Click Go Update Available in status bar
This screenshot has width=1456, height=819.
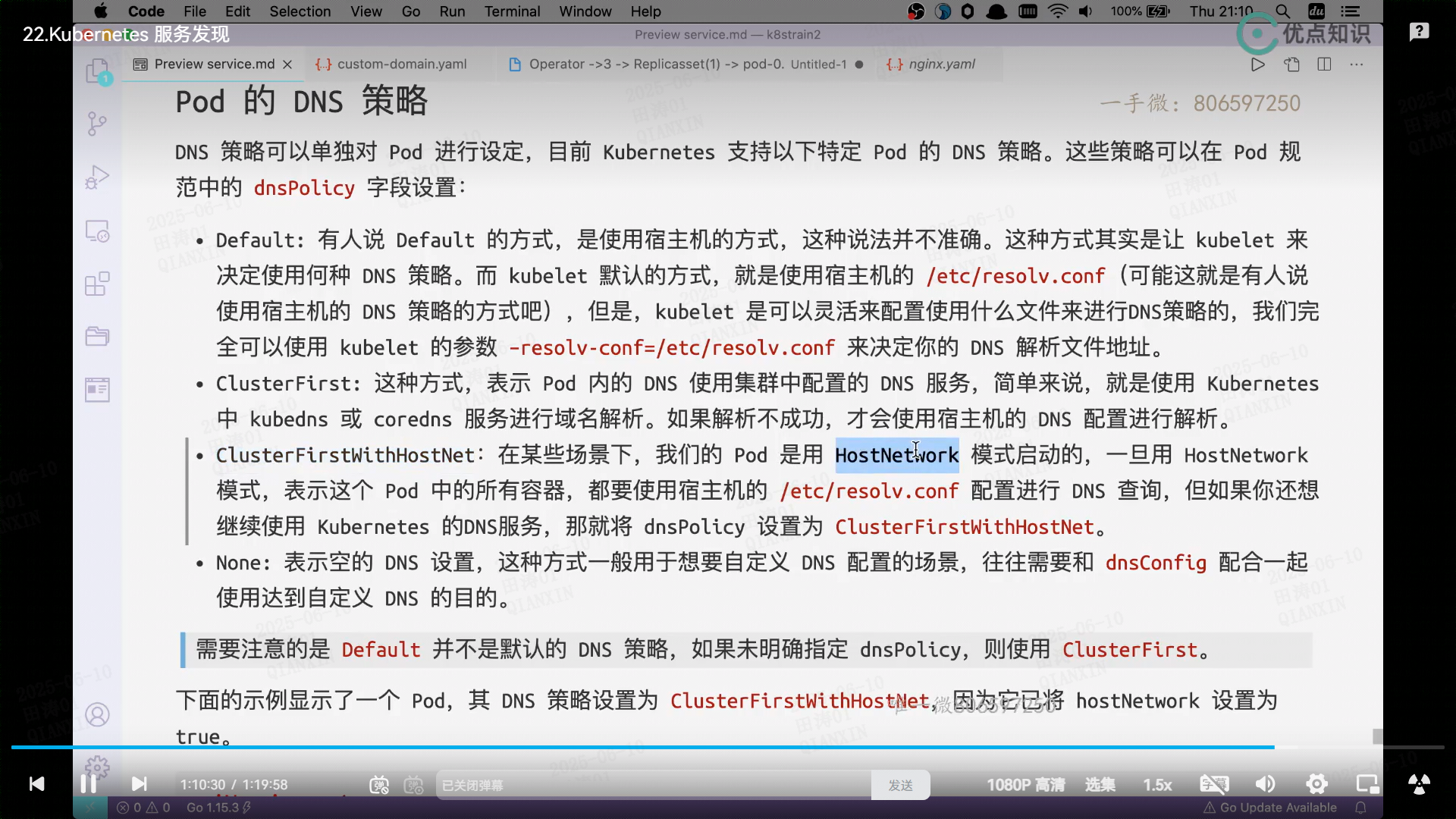[1277, 808]
